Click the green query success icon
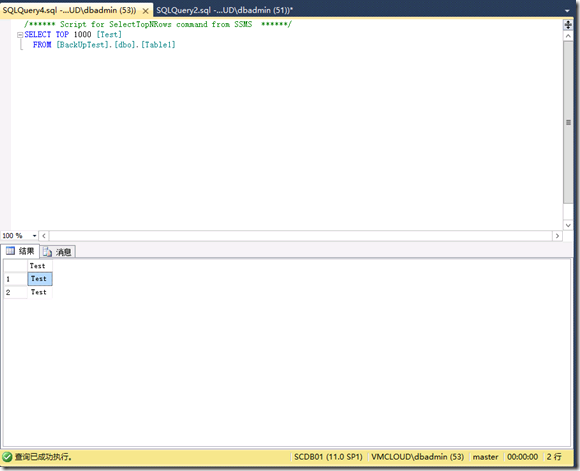The image size is (580, 471). click(7, 457)
